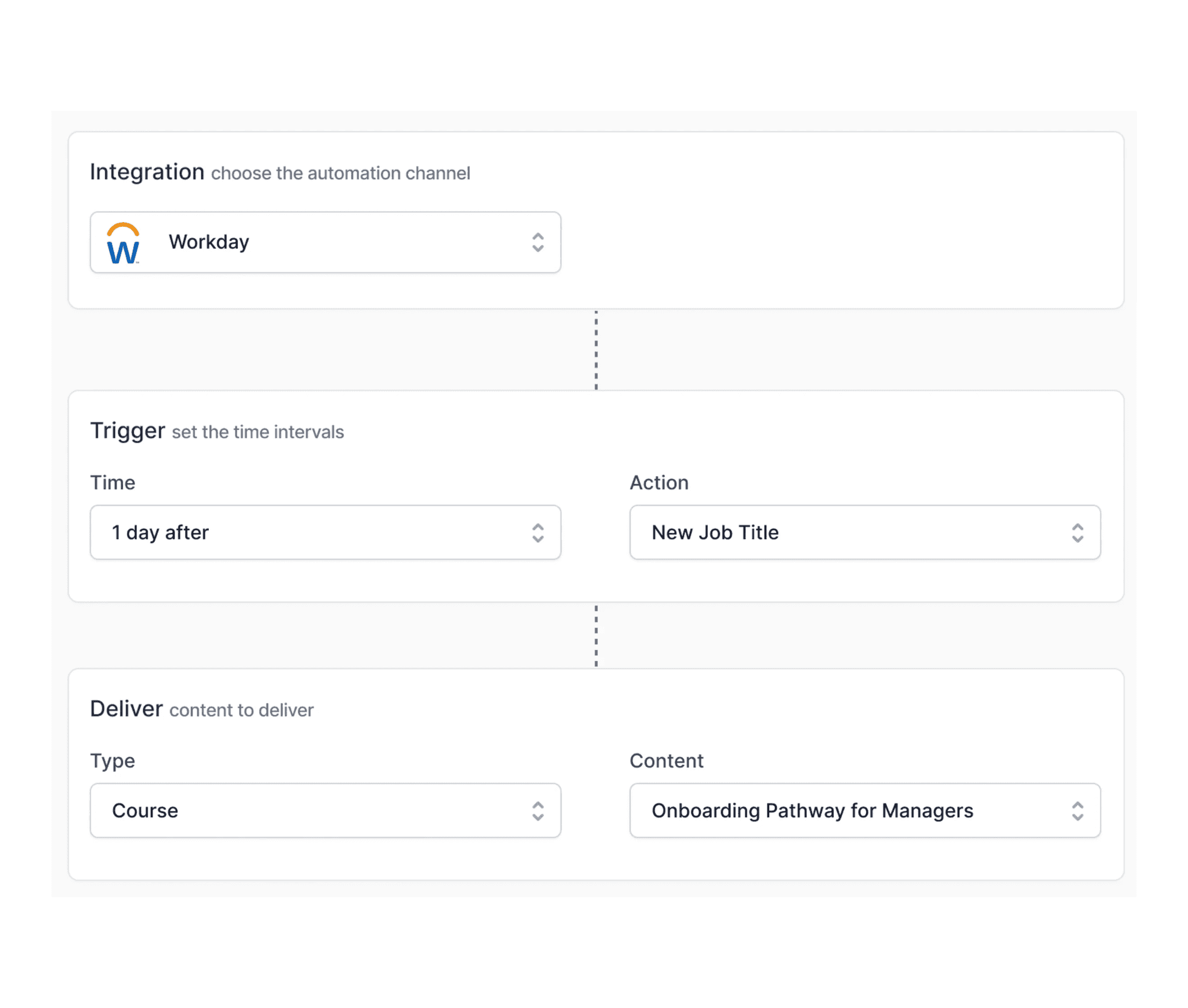The height and width of the screenshot is (1008, 1188).
Task: Click the dashed connector below Integration
Action: (596, 350)
